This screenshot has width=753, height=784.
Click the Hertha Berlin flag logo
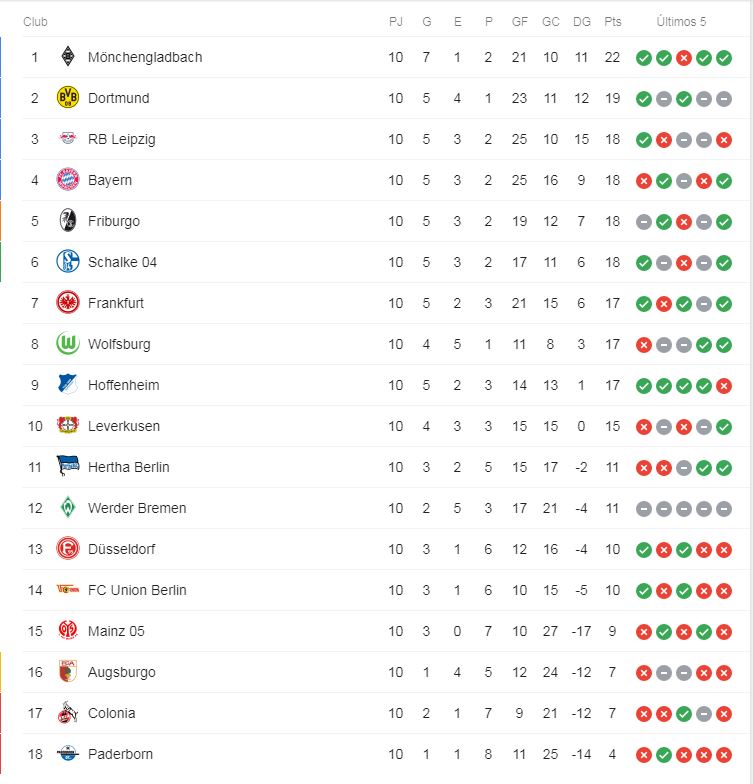67,467
